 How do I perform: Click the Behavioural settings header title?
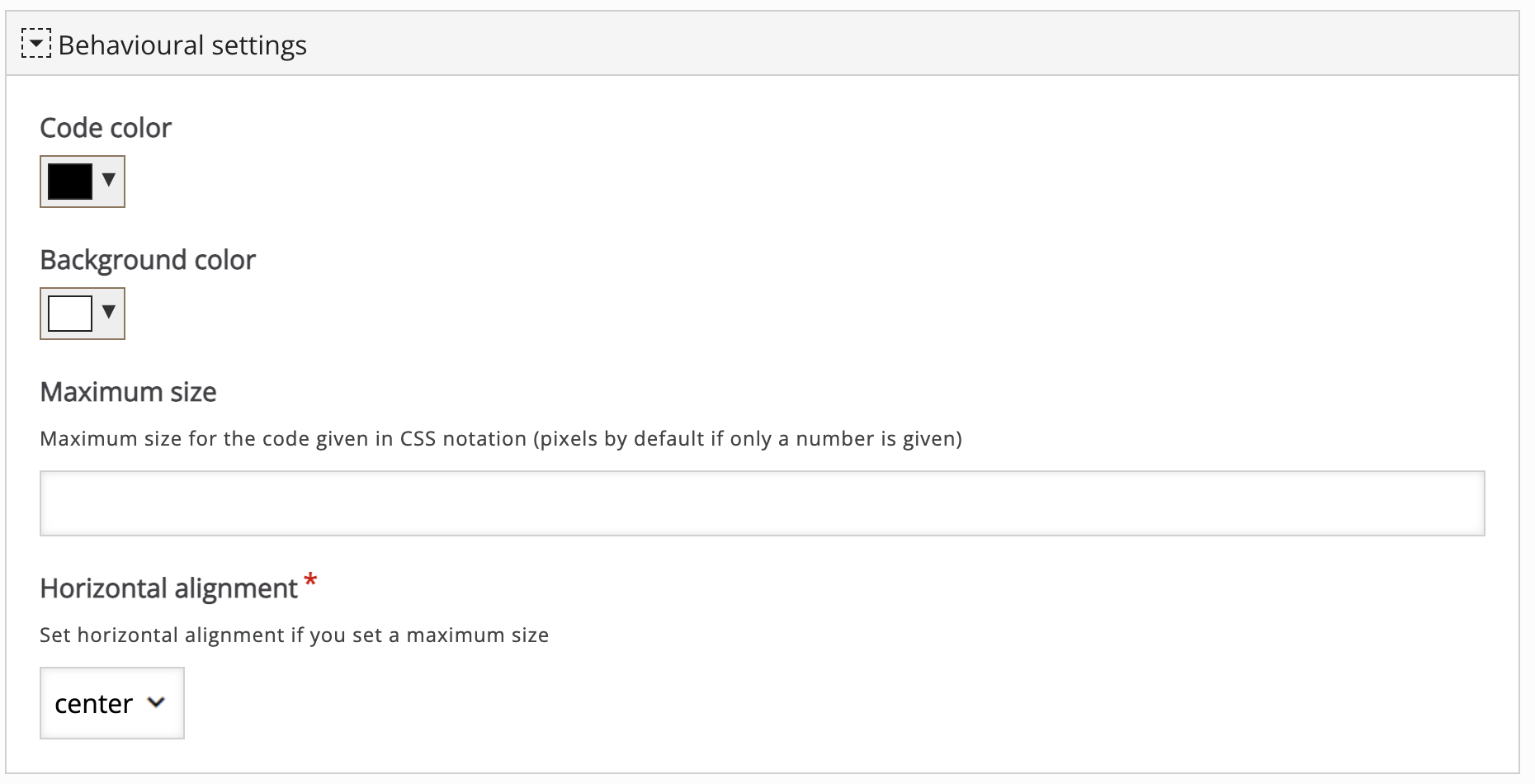pos(182,45)
